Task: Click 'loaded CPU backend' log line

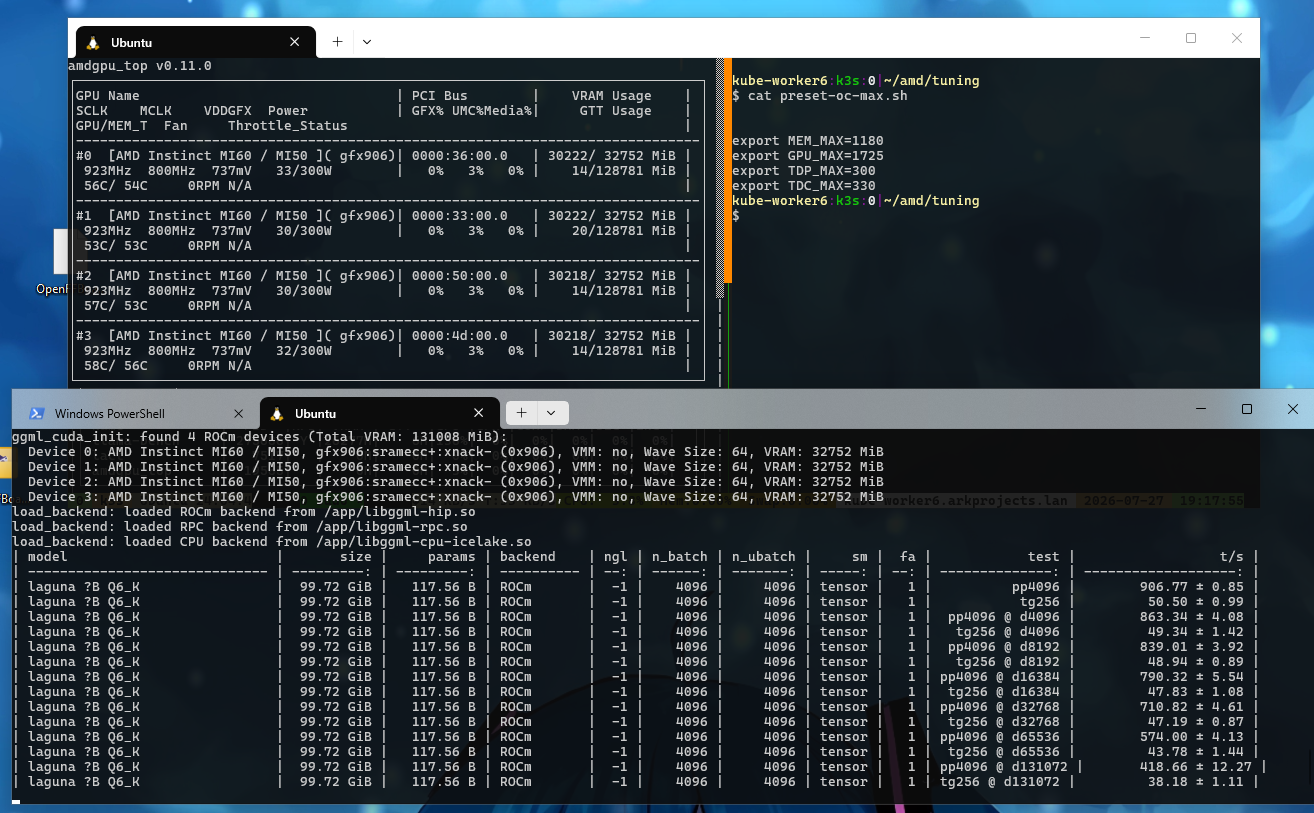Action: (x=271, y=542)
